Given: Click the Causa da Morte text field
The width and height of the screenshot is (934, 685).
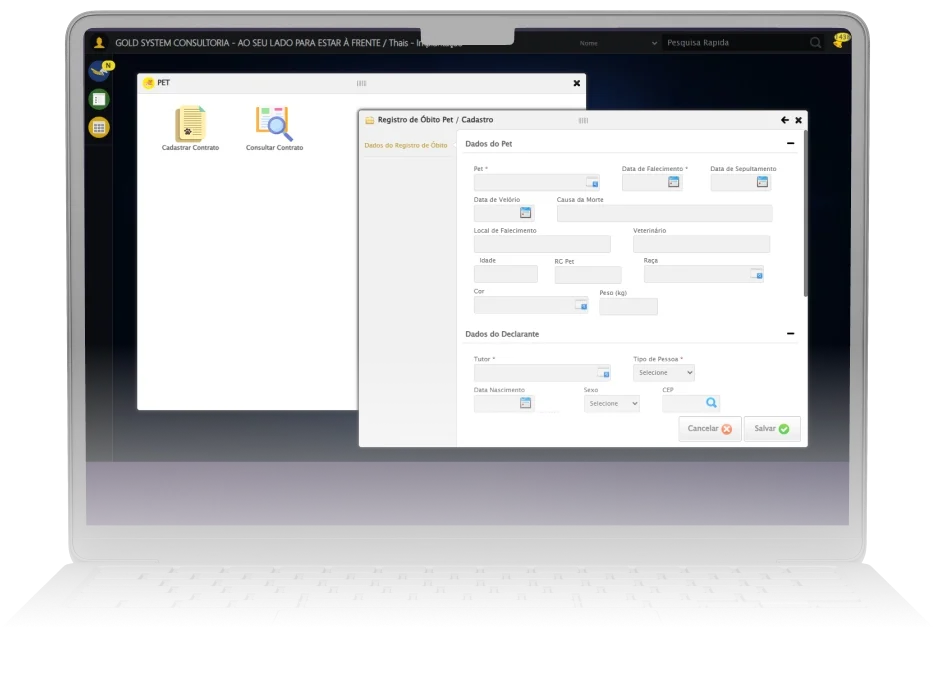Looking at the screenshot, I should click(x=664, y=213).
